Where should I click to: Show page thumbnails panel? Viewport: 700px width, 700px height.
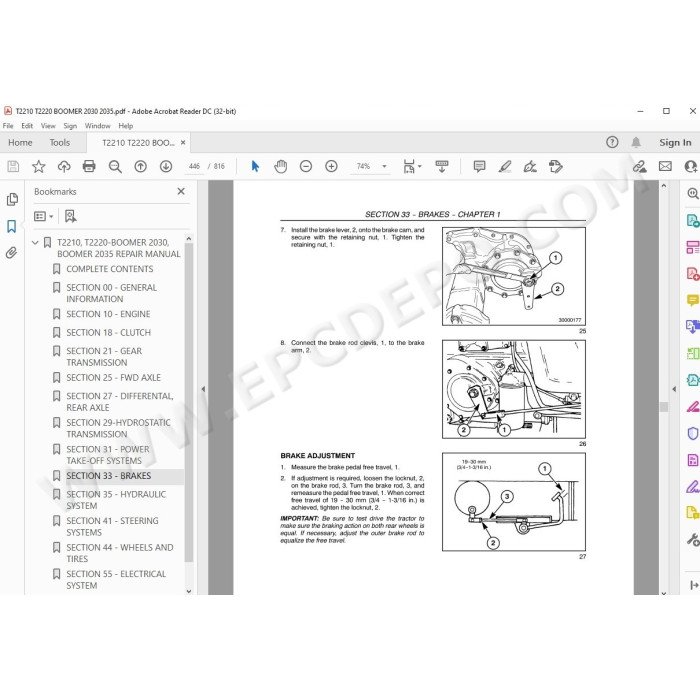coord(12,199)
